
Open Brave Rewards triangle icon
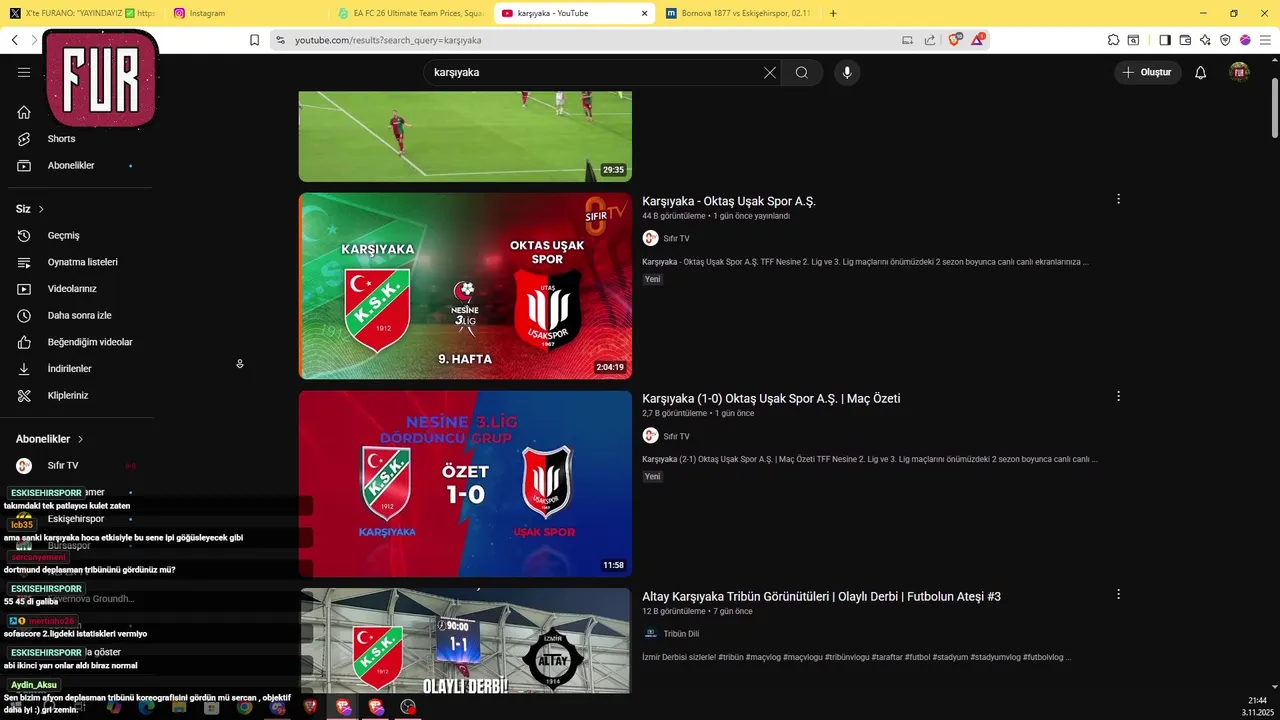coord(978,40)
